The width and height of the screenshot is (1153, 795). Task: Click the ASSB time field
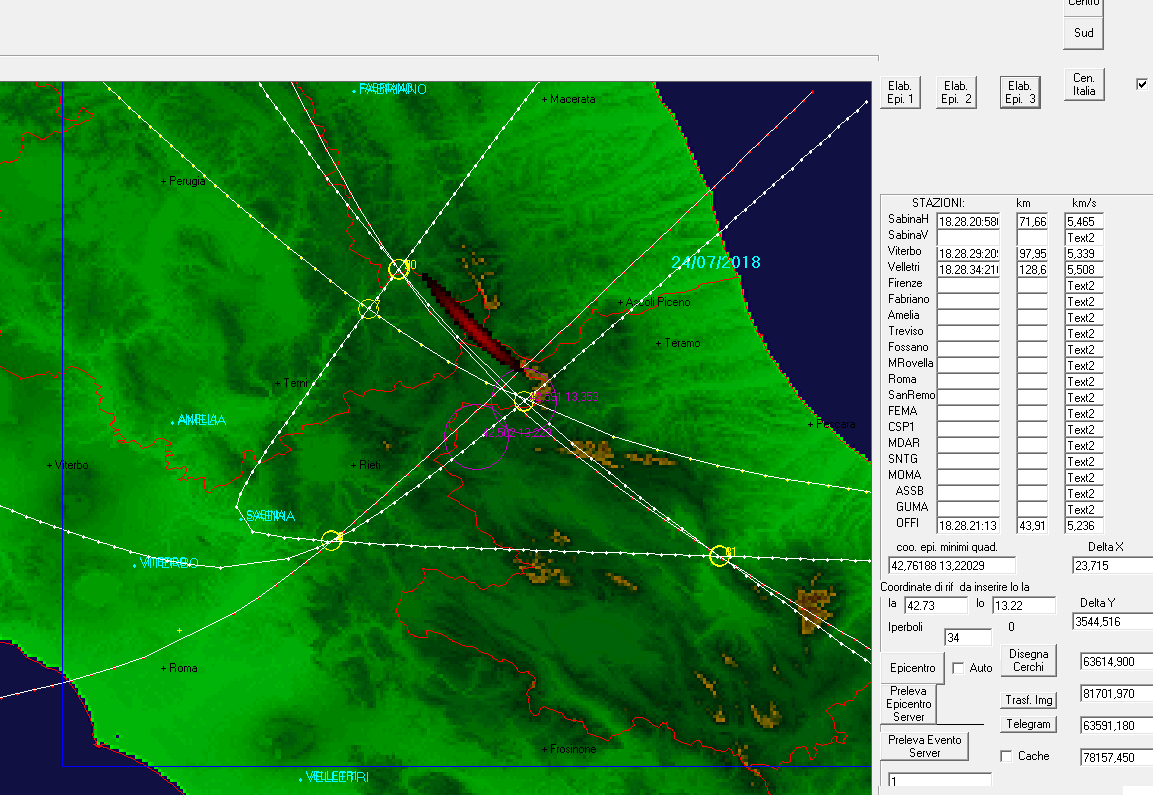(968, 493)
